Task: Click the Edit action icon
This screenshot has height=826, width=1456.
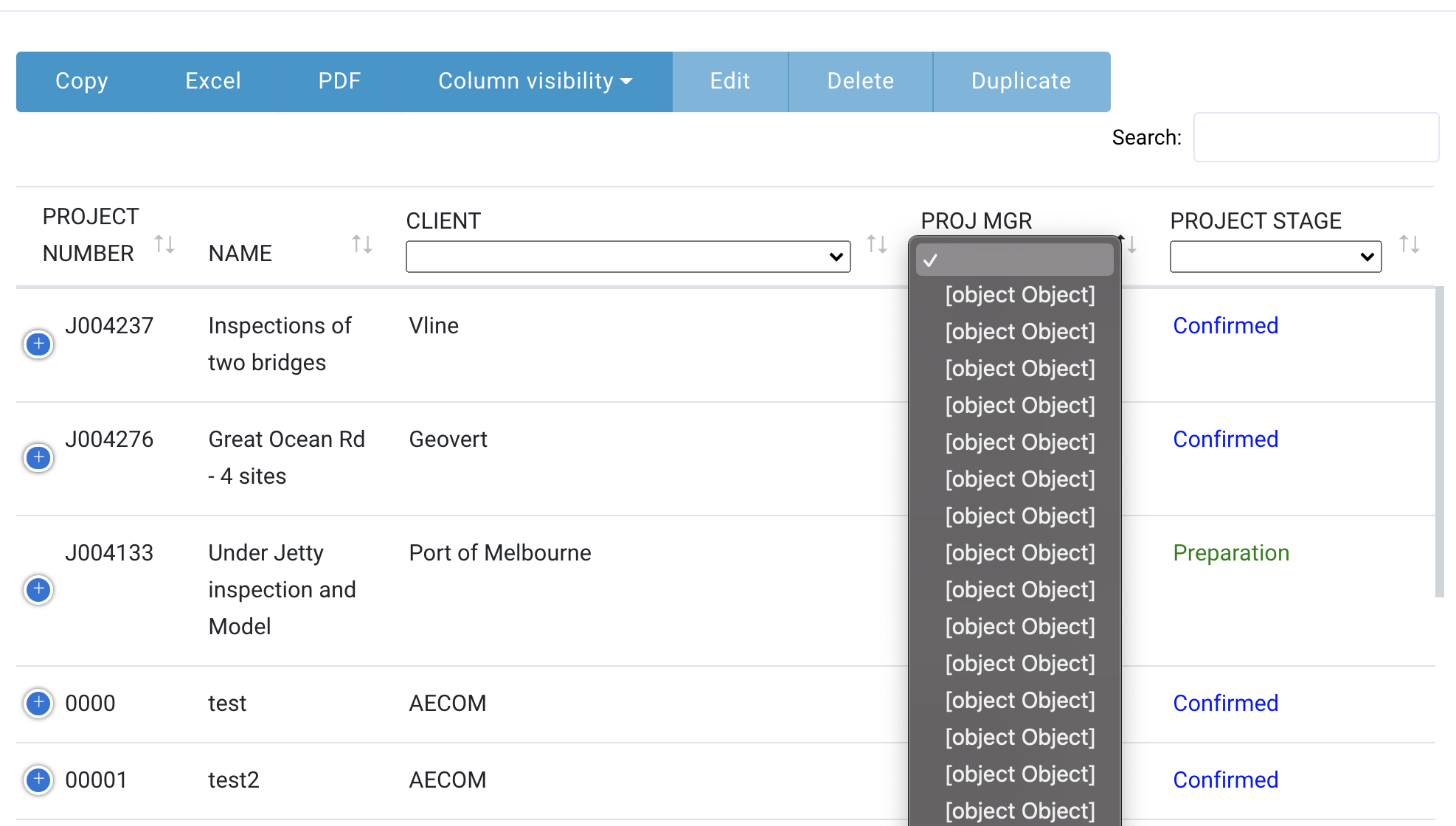Action: (x=730, y=81)
